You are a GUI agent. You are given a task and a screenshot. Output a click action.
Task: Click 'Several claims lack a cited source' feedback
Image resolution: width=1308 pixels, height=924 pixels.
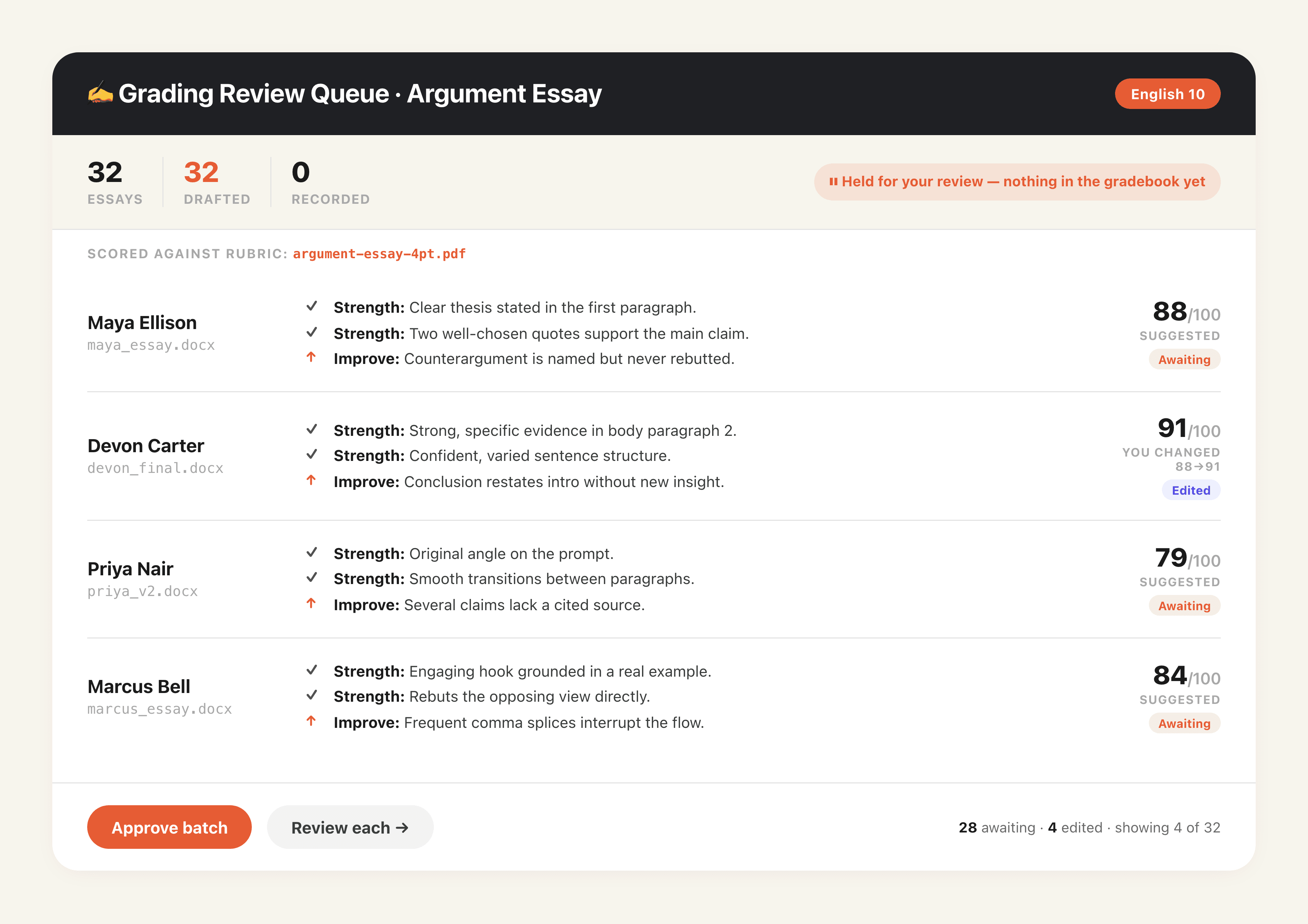[x=489, y=605]
